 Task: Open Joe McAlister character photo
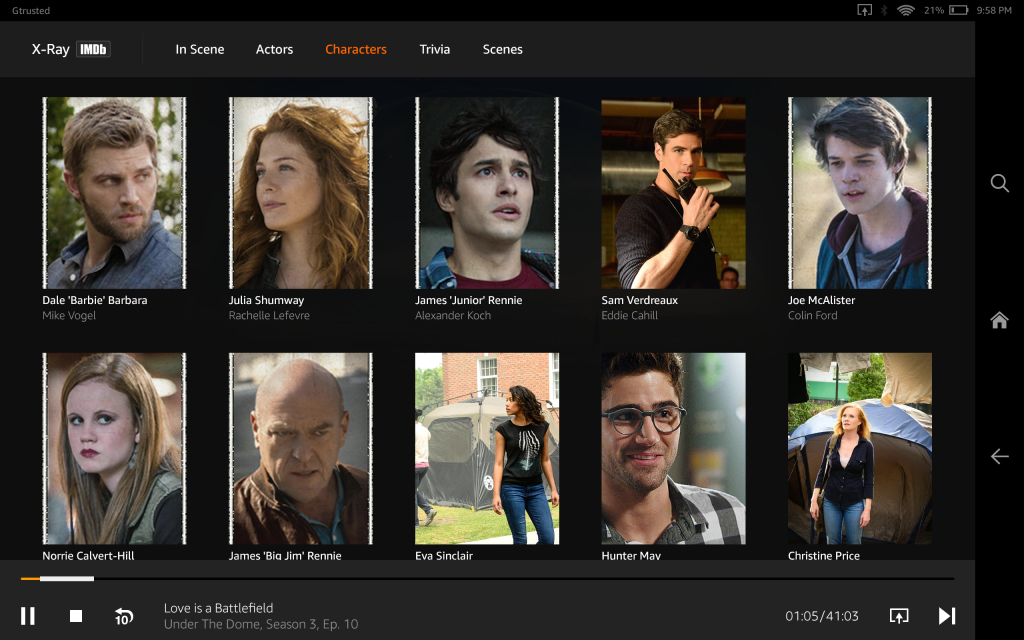click(859, 193)
